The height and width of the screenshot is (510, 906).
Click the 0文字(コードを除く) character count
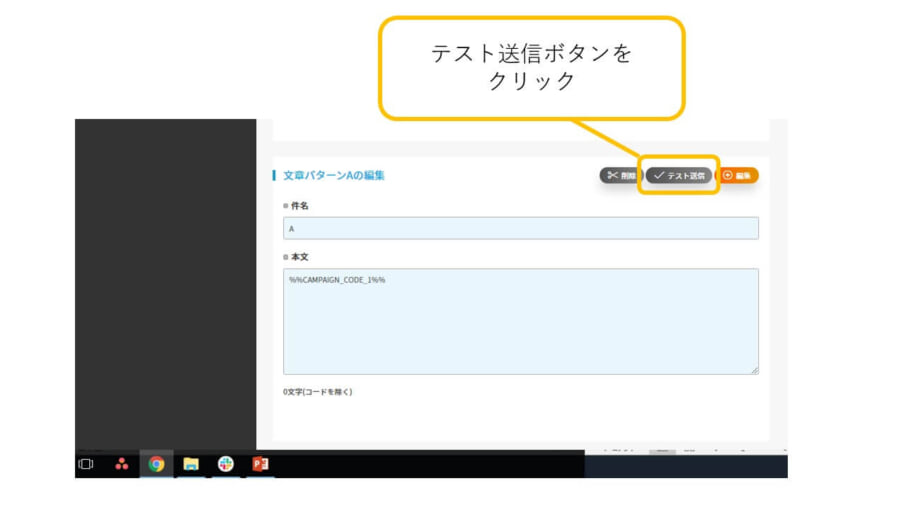pyautogui.click(x=318, y=392)
